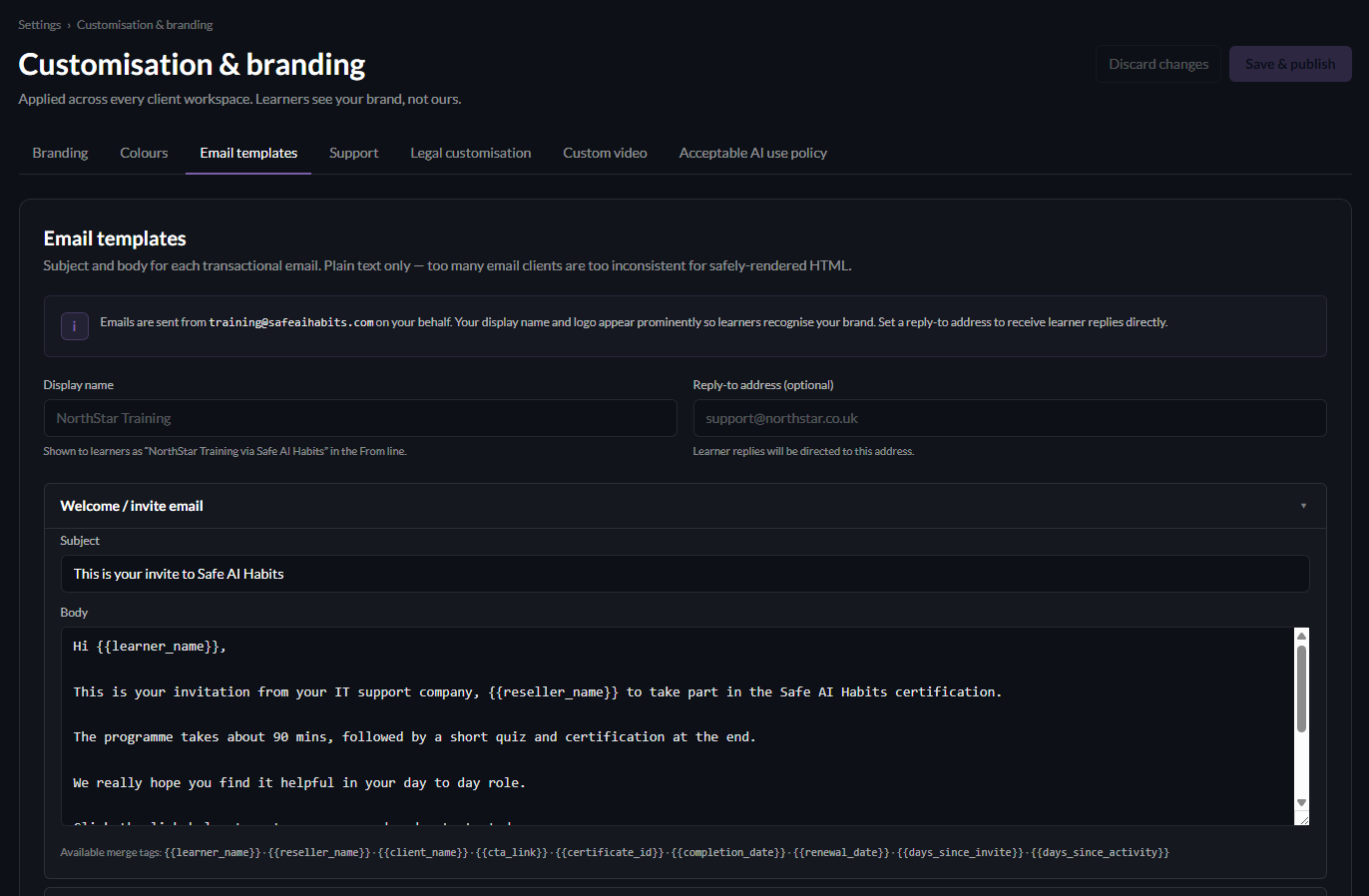Switch to the Custom video tab
This screenshot has height=896, width=1369.
605,153
